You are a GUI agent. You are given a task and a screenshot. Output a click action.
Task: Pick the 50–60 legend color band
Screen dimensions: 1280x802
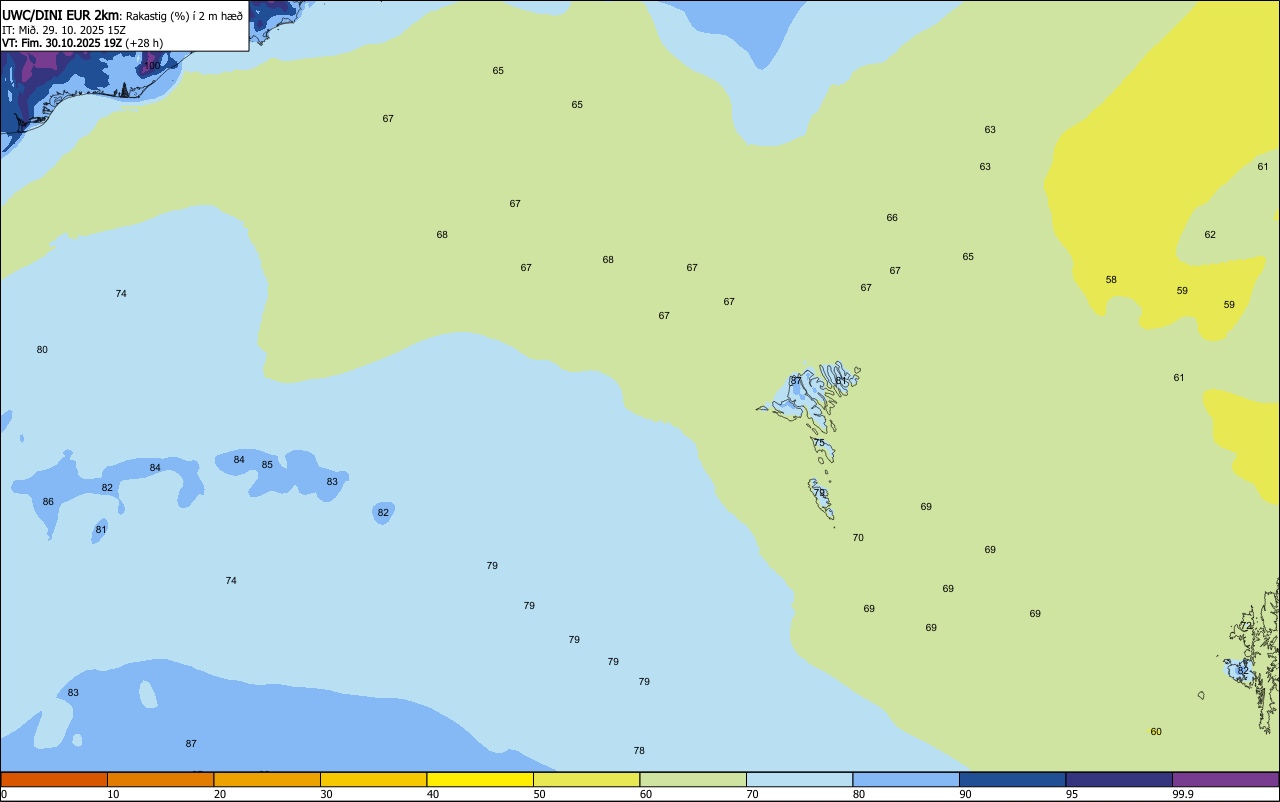pyautogui.click(x=586, y=779)
